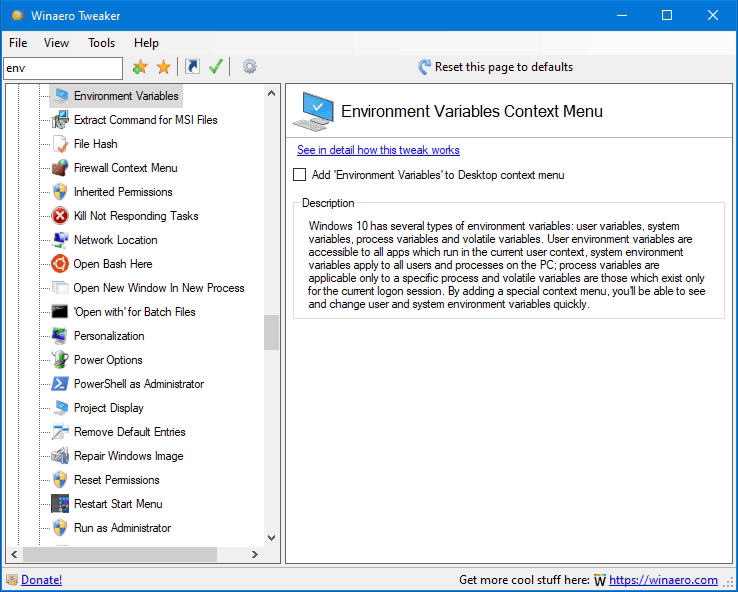Select PowerShell as Administrator entry
The height and width of the screenshot is (592, 738).
[x=139, y=384]
